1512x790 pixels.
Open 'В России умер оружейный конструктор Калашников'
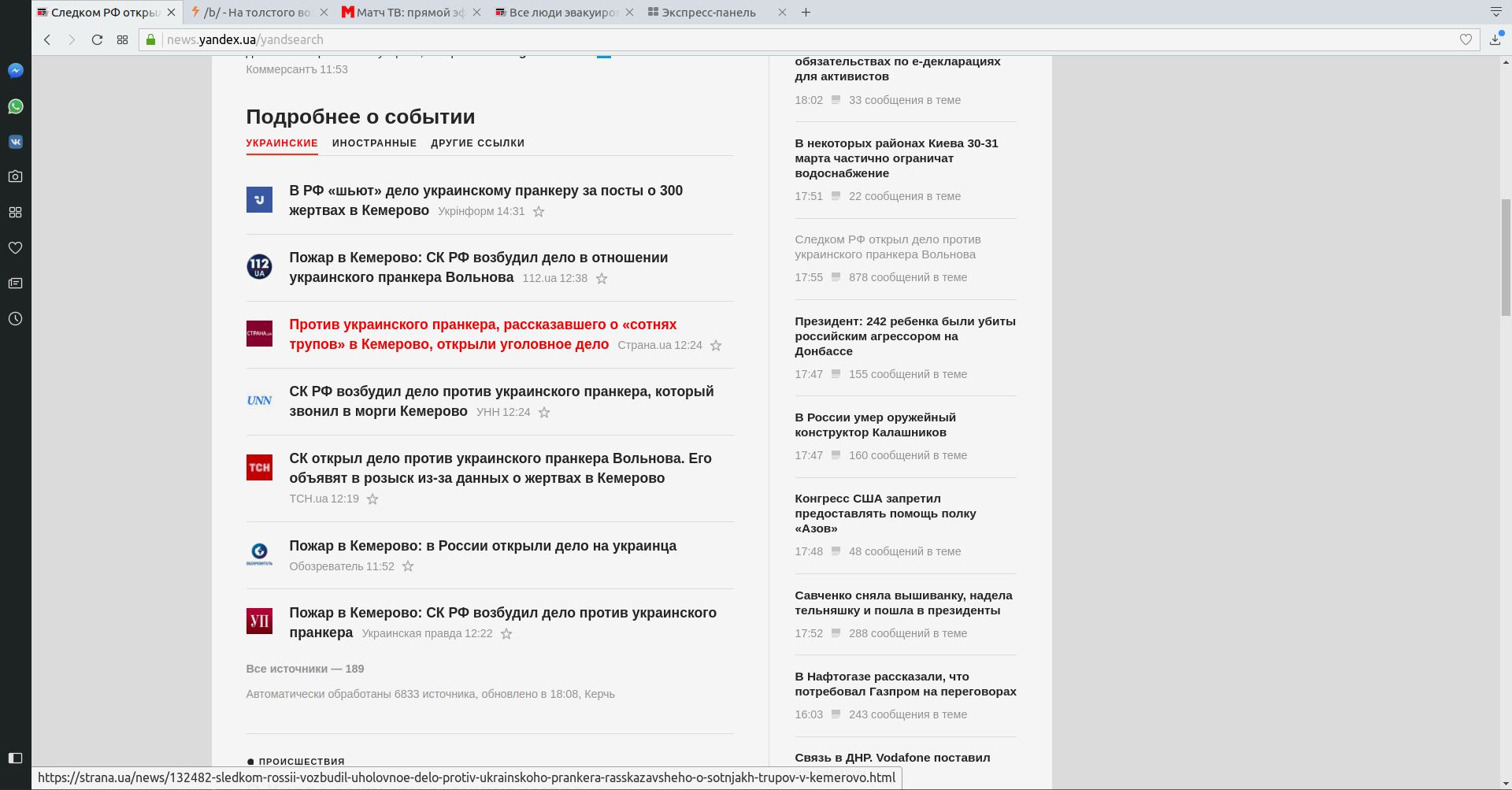(x=875, y=425)
